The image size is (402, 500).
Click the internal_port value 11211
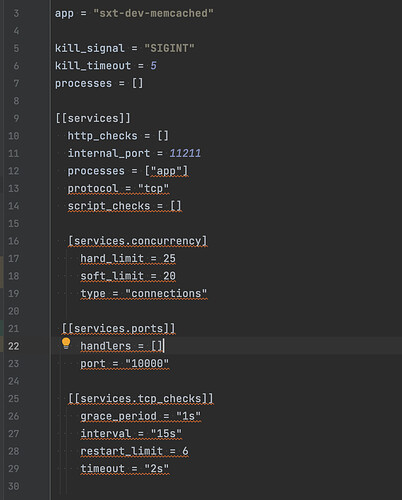click(185, 153)
